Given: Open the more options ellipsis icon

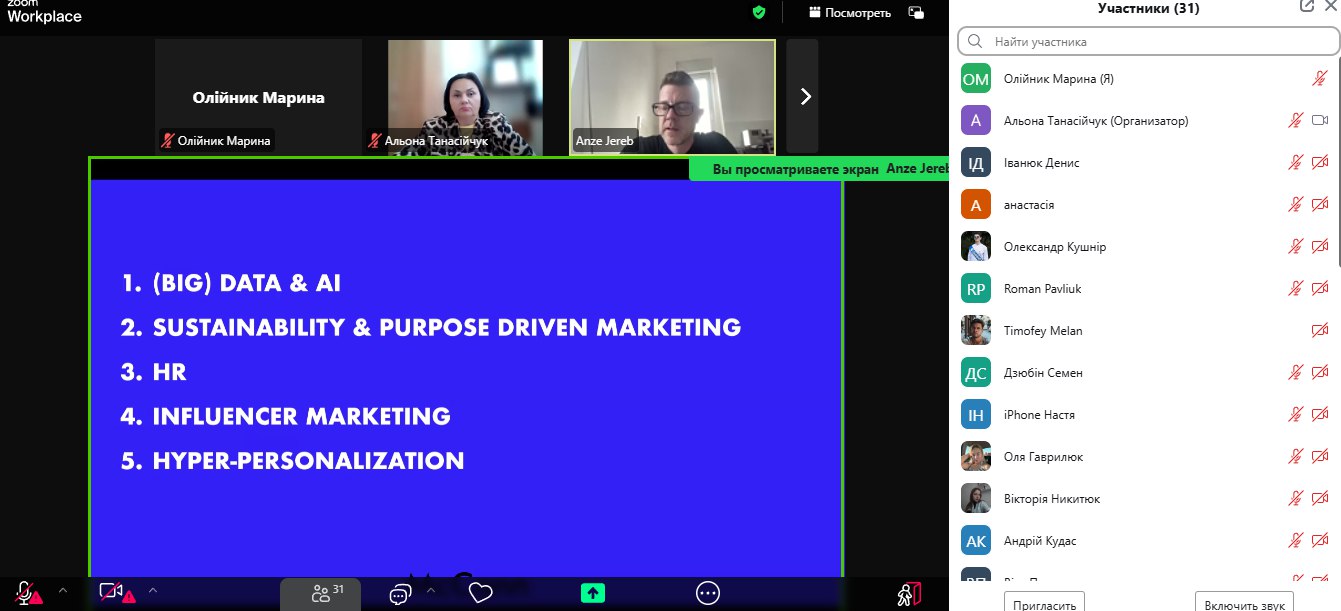Looking at the screenshot, I should tap(708, 593).
